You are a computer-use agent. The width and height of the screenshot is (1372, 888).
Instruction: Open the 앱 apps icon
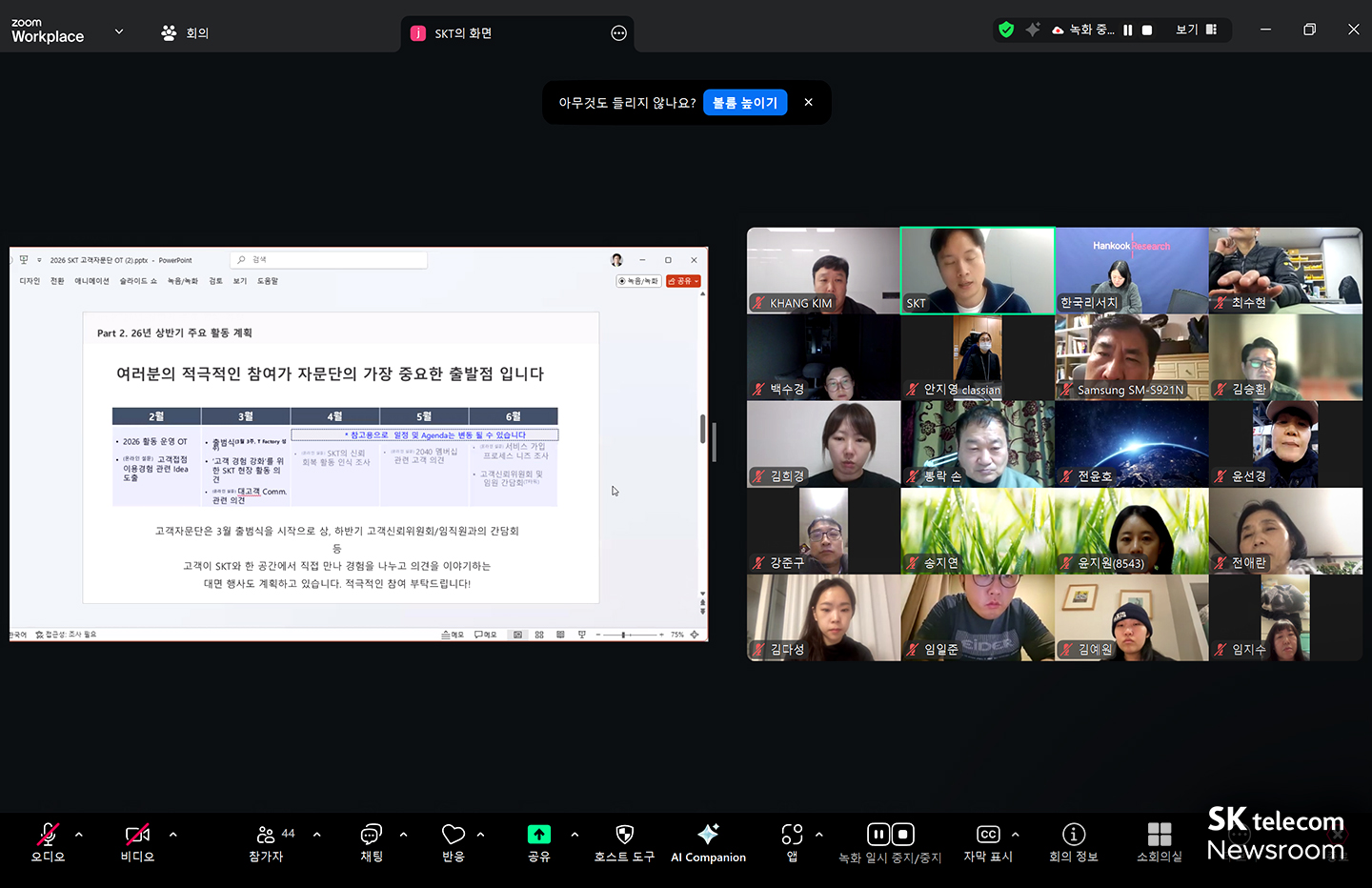tap(792, 835)
